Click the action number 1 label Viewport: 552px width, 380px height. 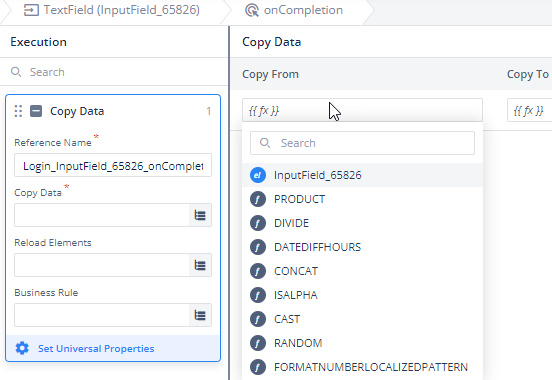pyautogui.click(x=209, y=111)
